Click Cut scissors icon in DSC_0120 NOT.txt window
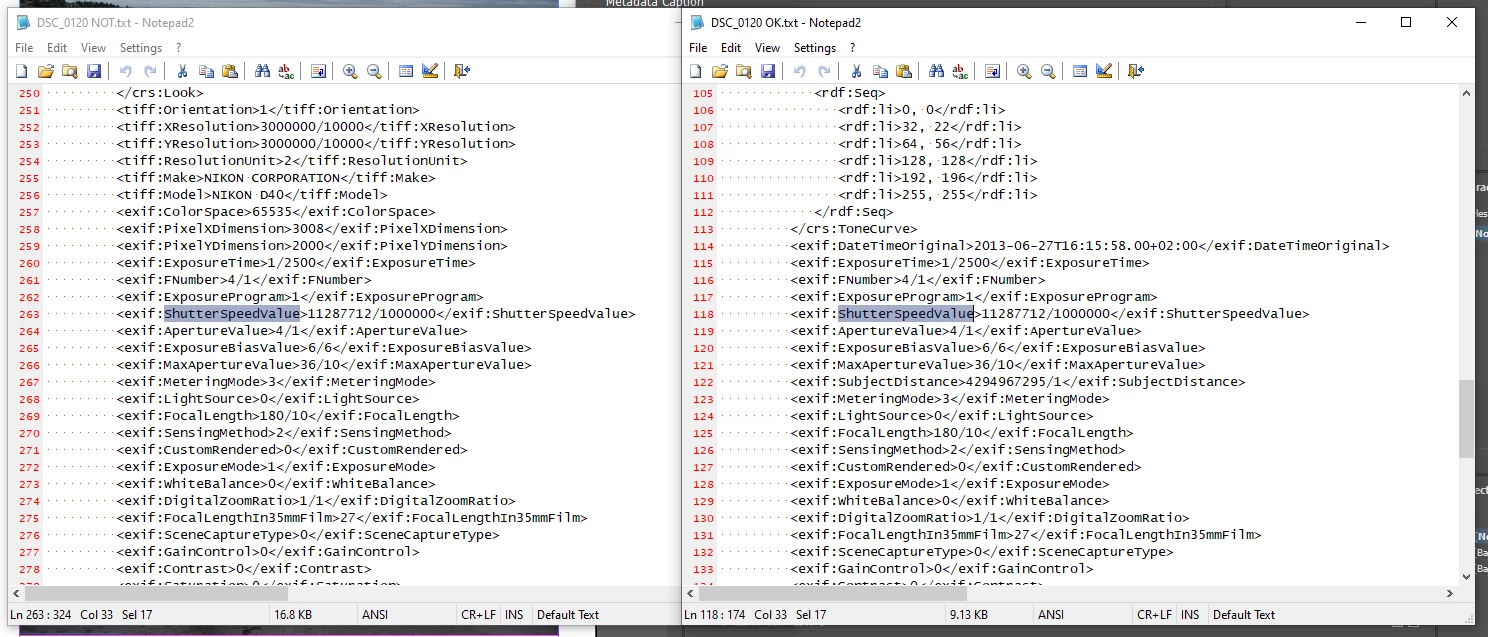Screen dimensions: 1488x637 pos(182,71)
